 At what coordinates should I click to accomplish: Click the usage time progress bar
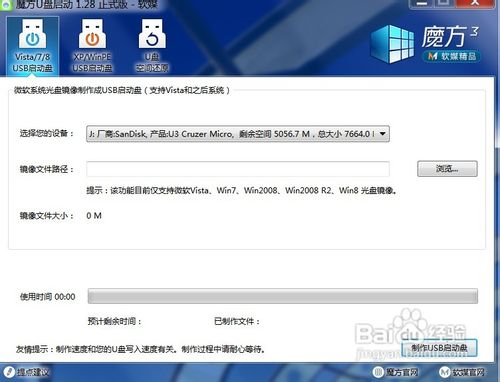click(283, 296)
